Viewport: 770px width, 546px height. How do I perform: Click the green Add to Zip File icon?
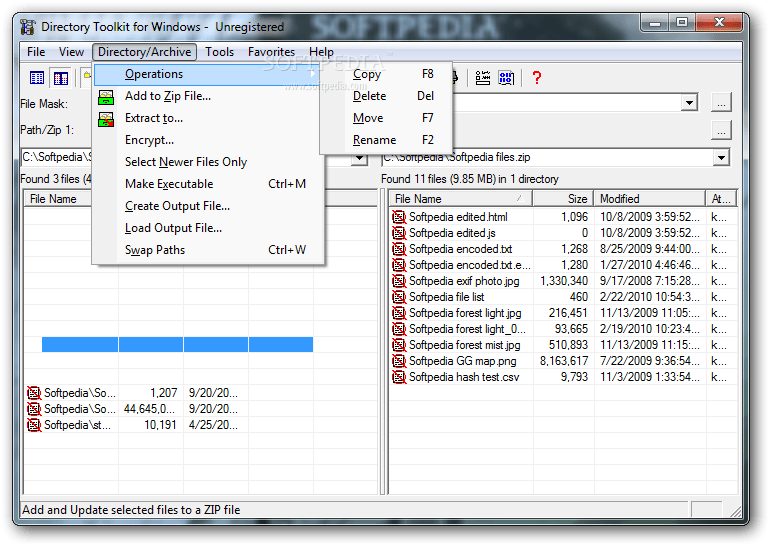click(106, 97)
